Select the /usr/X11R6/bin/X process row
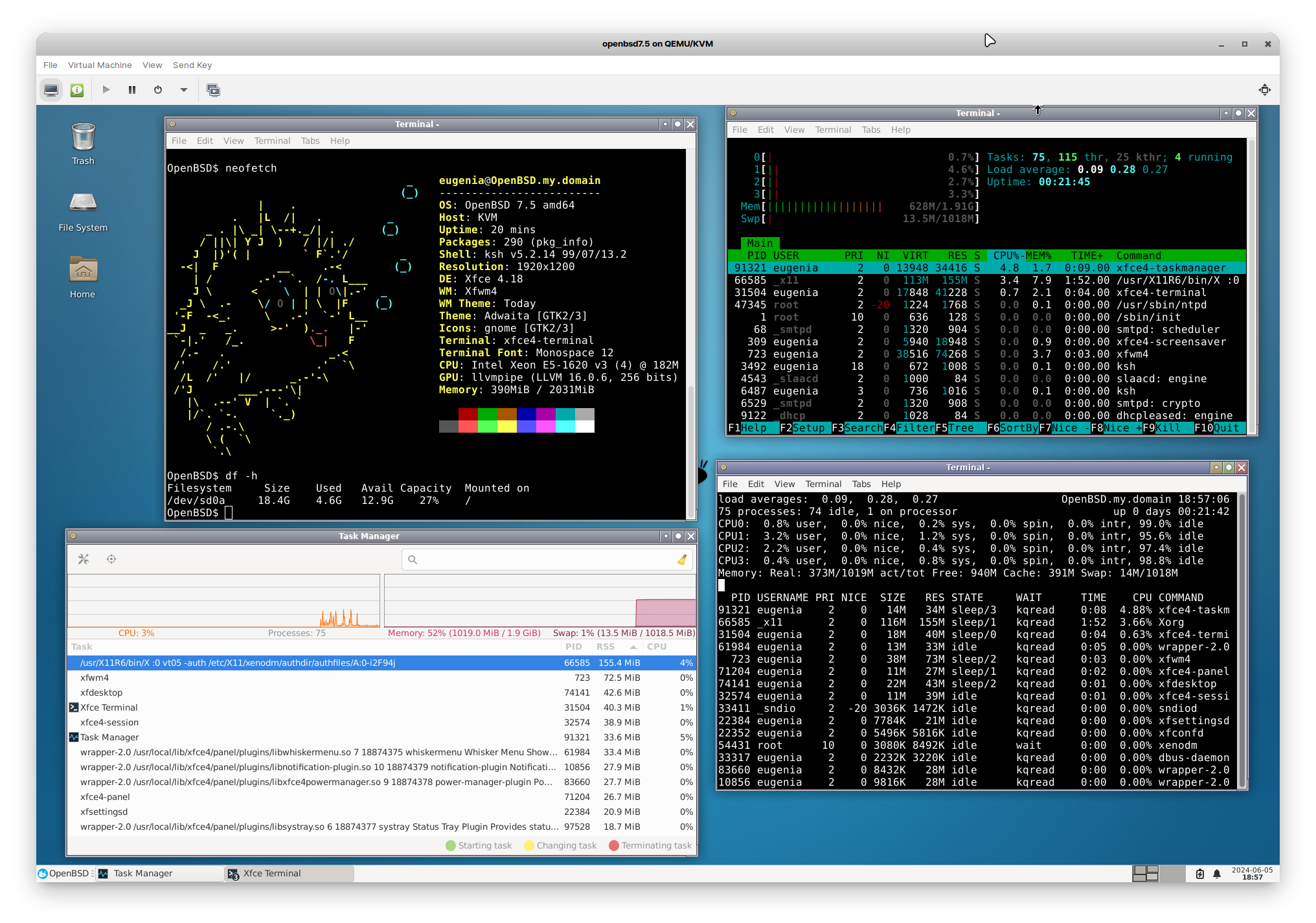The image size is (1316, 923). (381, 663)
